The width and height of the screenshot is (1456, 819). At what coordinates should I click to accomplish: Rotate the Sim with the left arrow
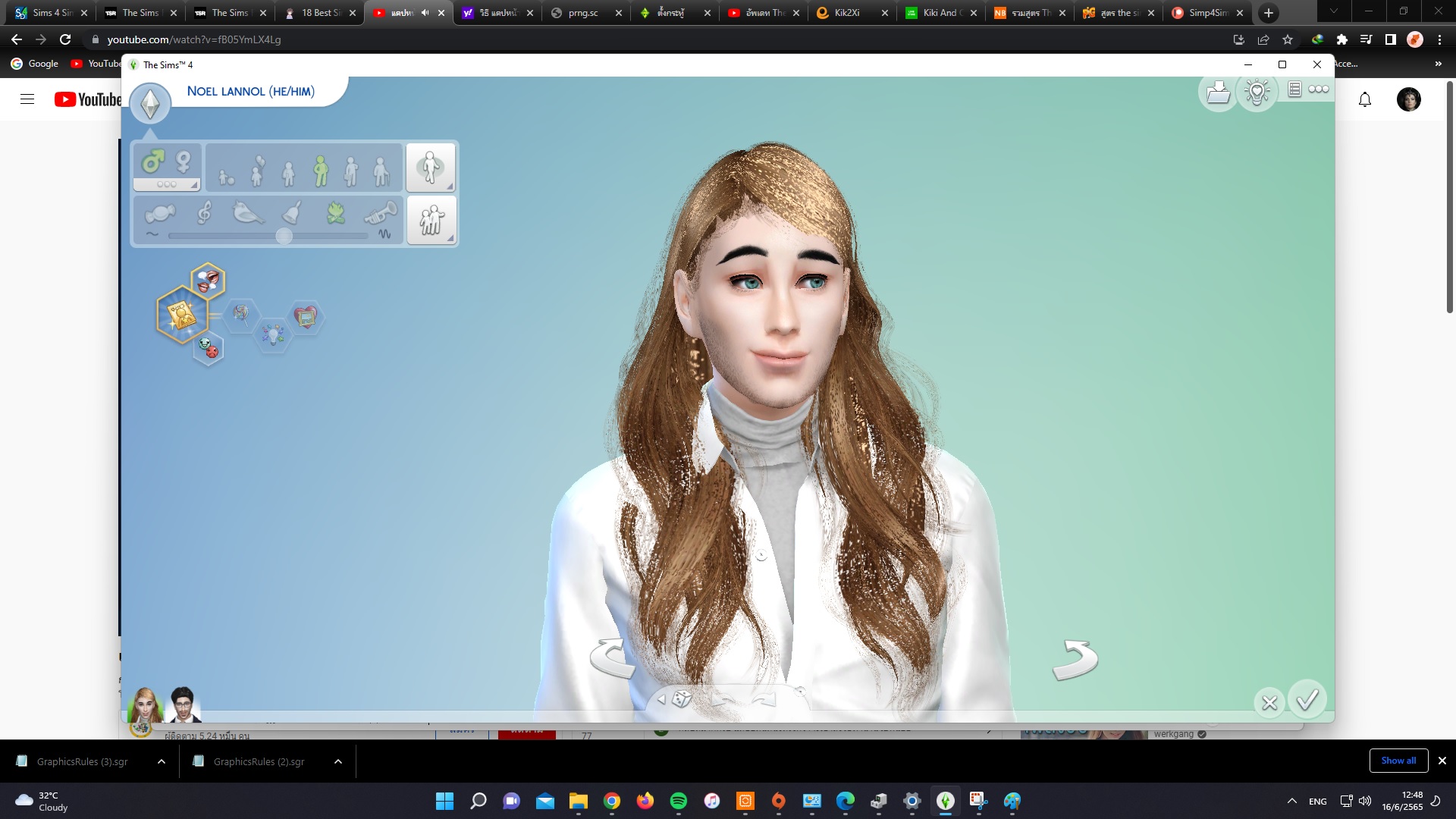pos(611,658)
